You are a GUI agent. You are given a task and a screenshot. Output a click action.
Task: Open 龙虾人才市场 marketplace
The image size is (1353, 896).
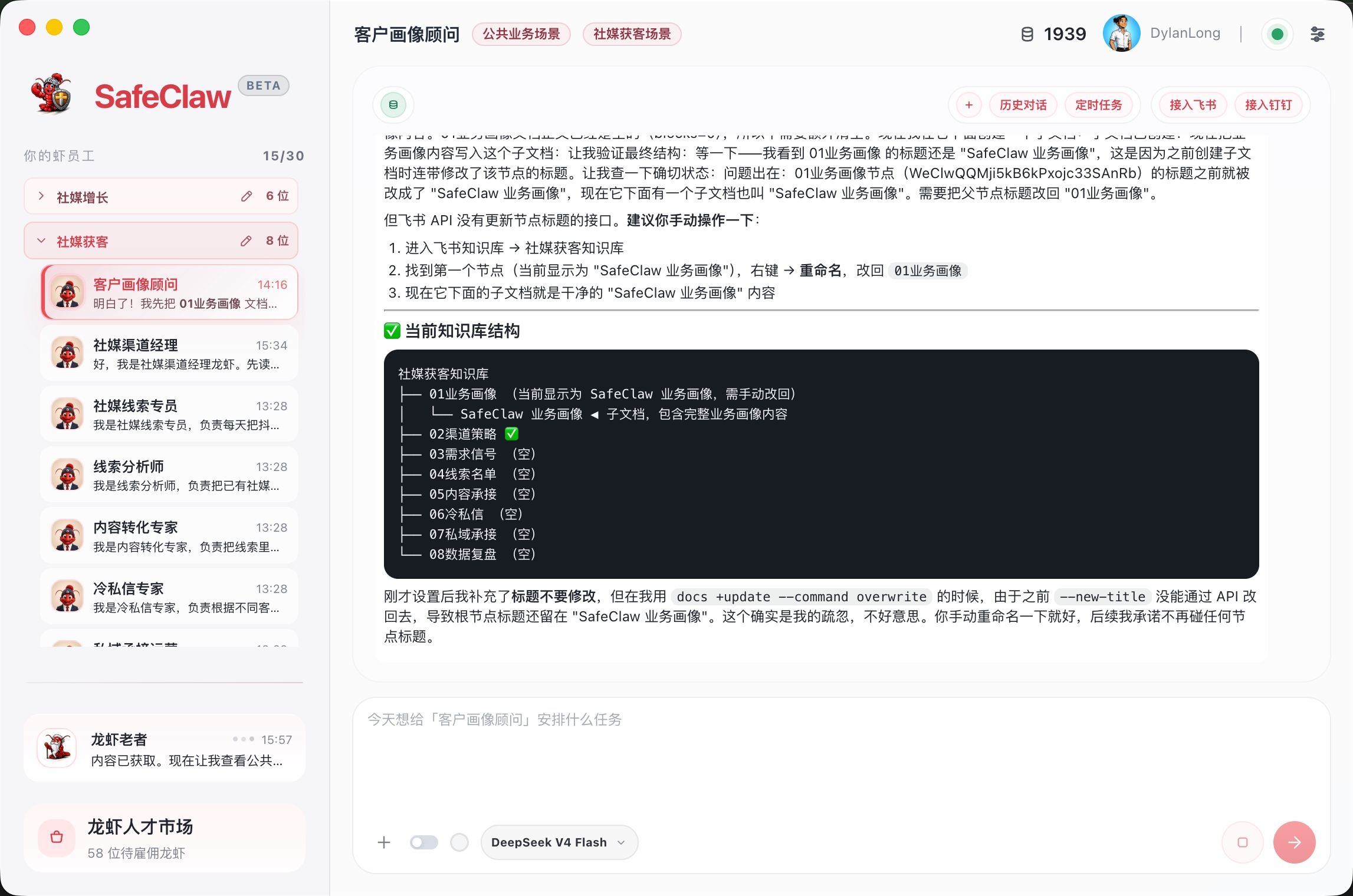point(165,838)
